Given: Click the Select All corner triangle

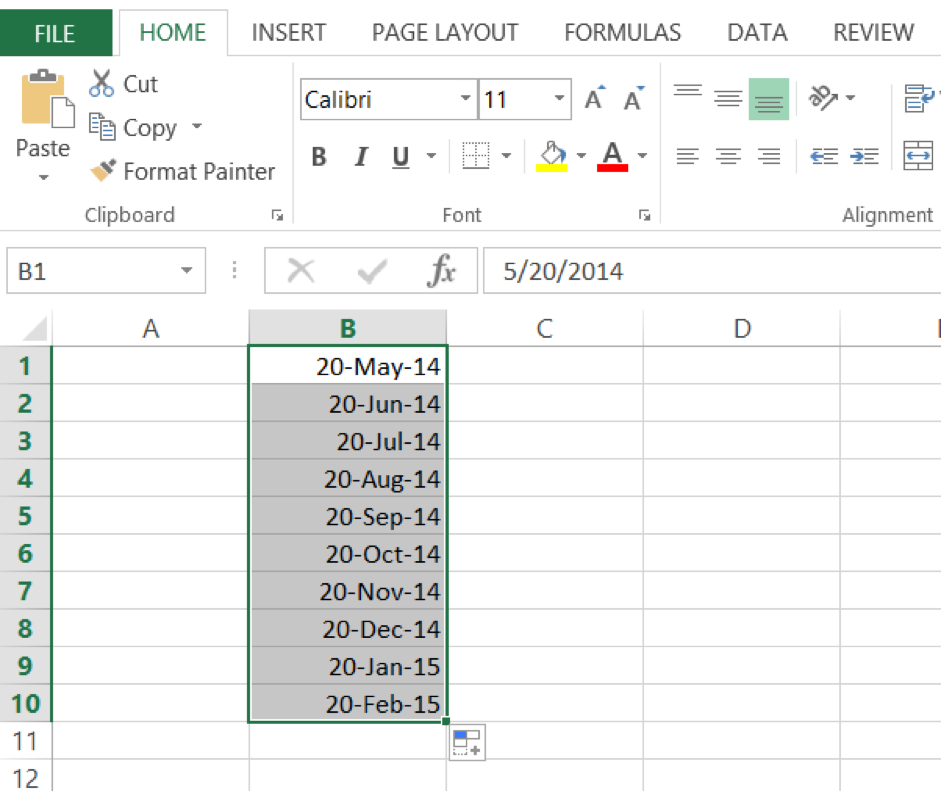Looking at the screenshot, I should click(35, 328).
